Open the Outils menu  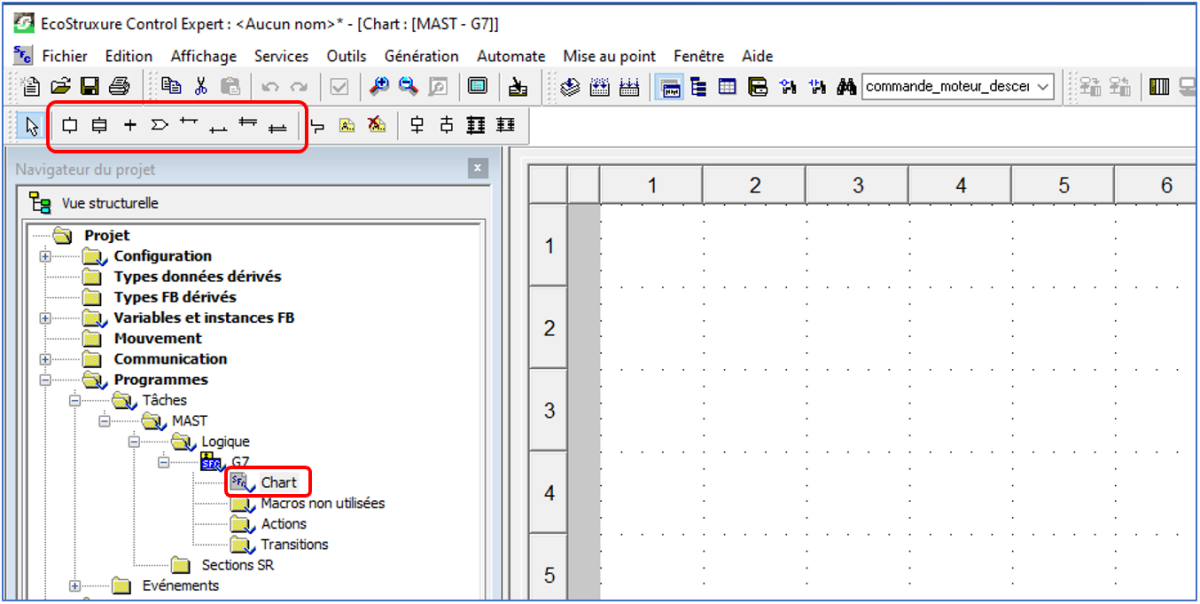click(x=346, y=56)
